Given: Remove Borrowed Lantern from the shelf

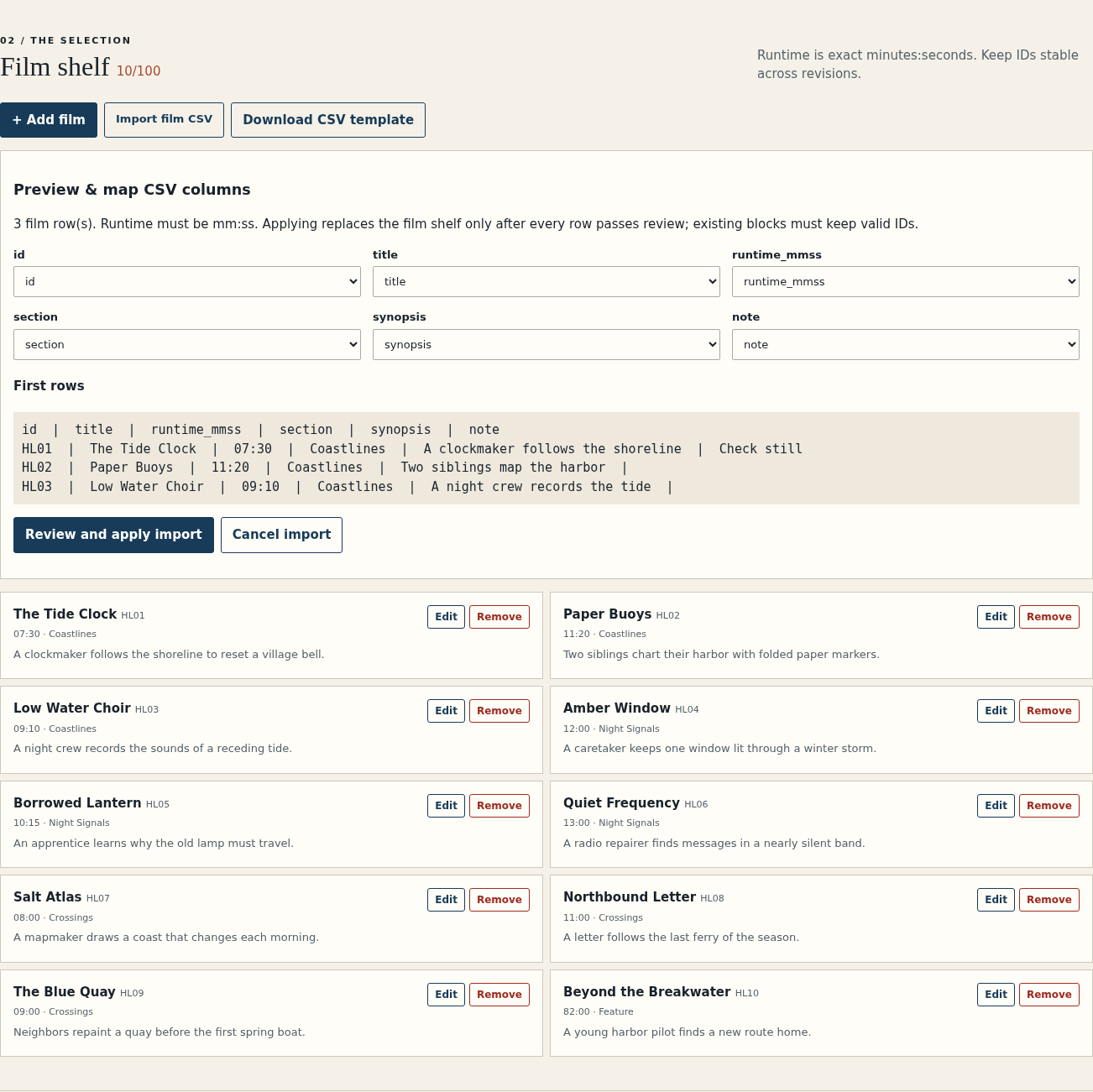Looking at the screenshot, I should point(499,806).
